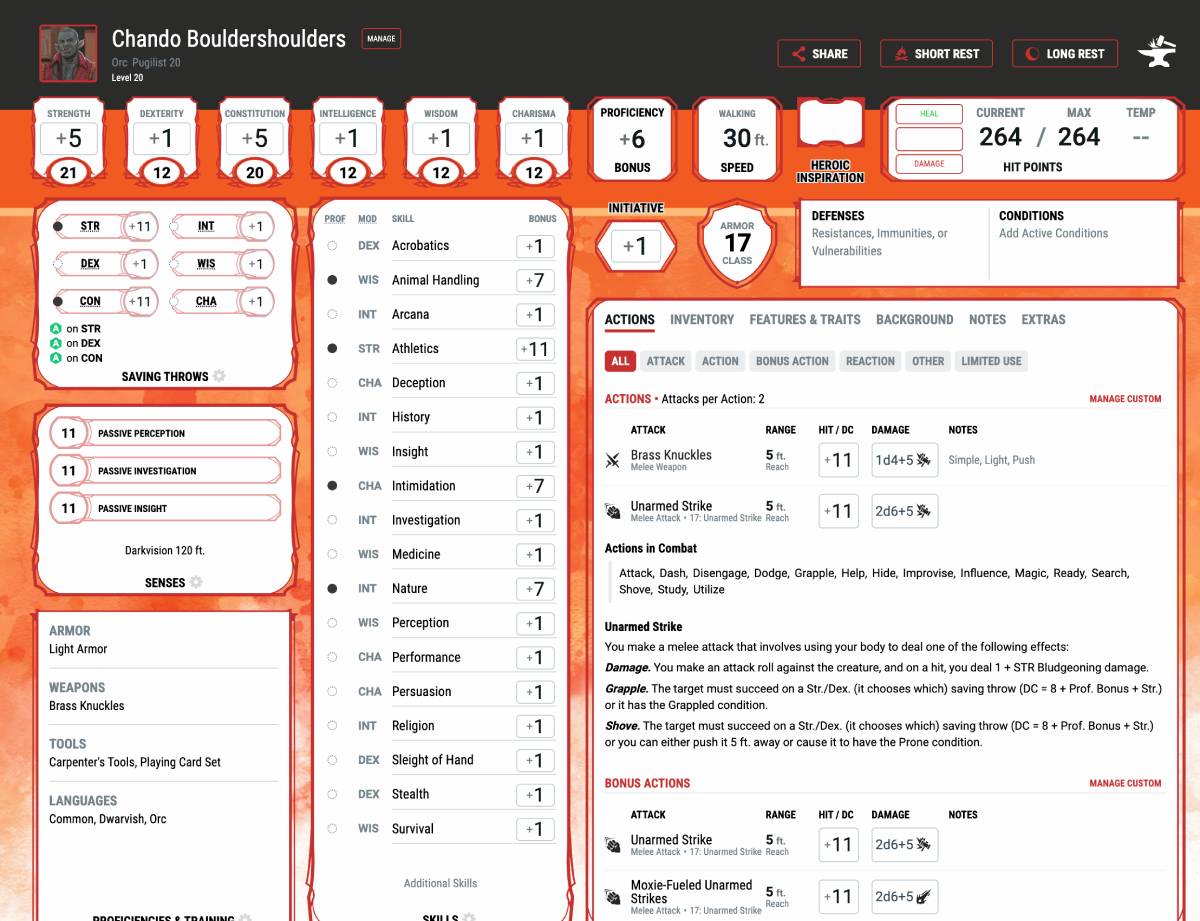Switch to the Inventory tab

point(701,320)
